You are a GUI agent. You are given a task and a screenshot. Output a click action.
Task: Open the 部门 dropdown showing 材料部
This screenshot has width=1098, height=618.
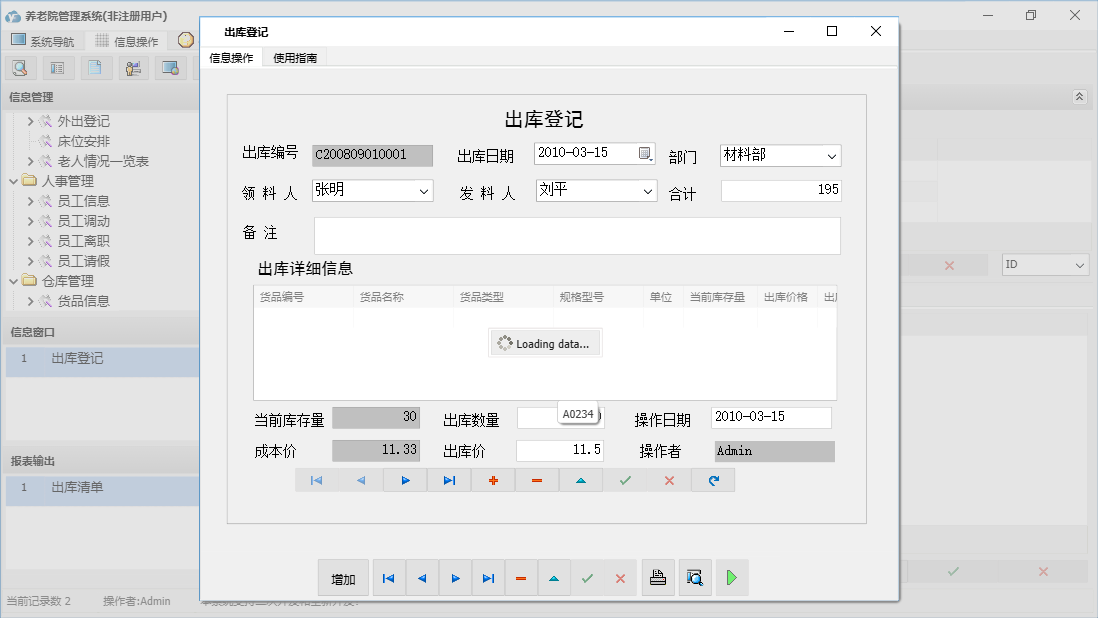tap(832, 156)
